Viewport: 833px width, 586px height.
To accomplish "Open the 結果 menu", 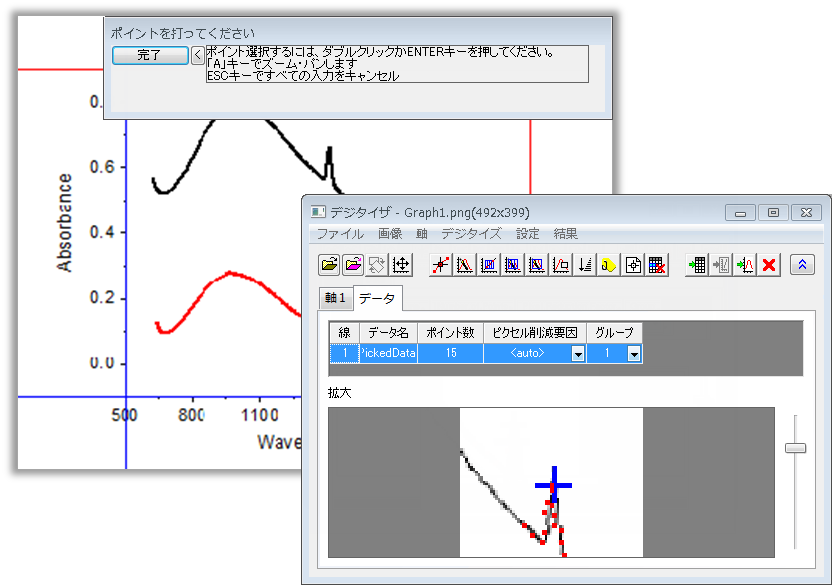I will click(565, 234).
